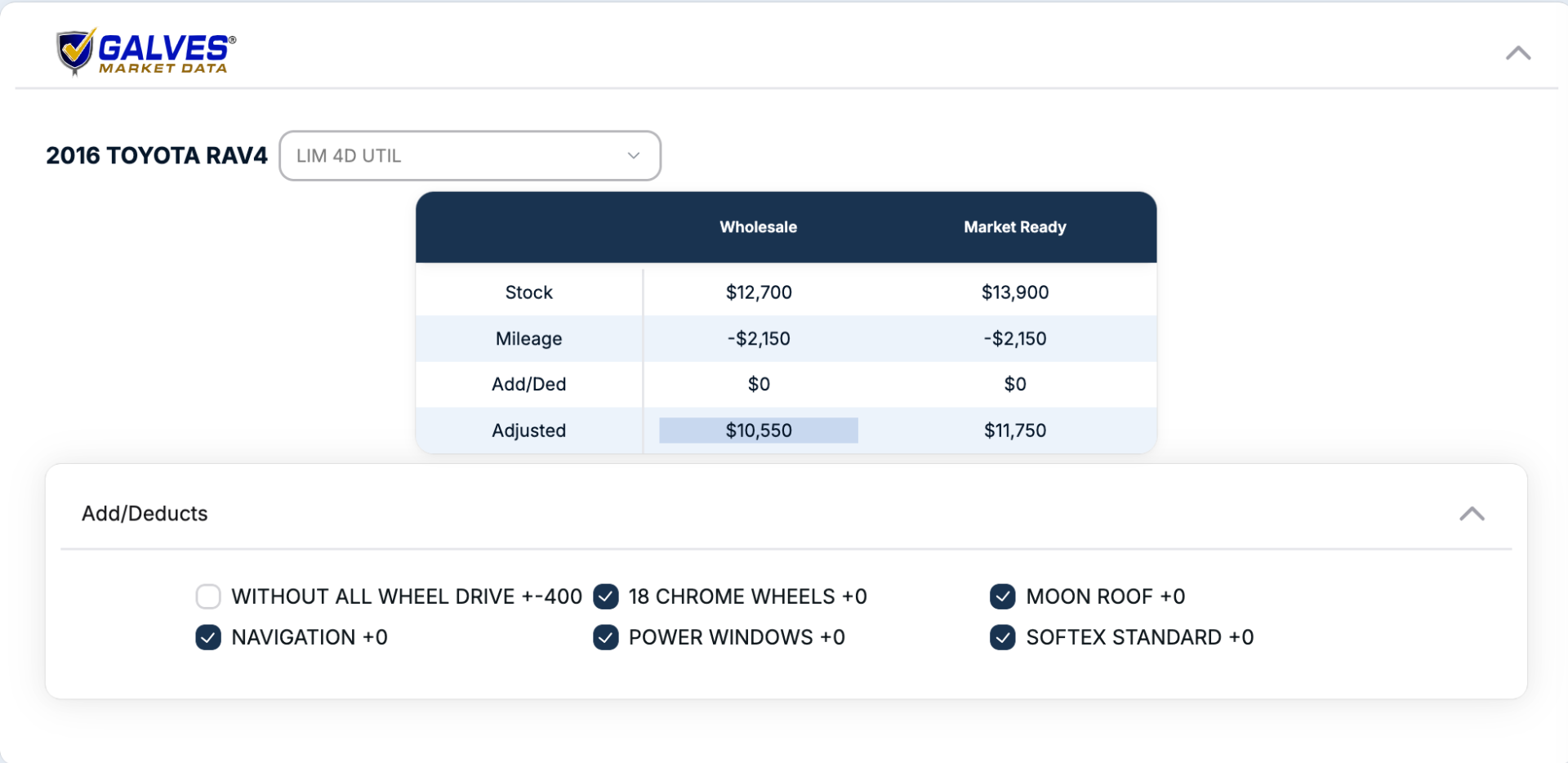Screen dimensions: 1568x763
Task: Uncheck Navigation option
Action: coord(208,637)
